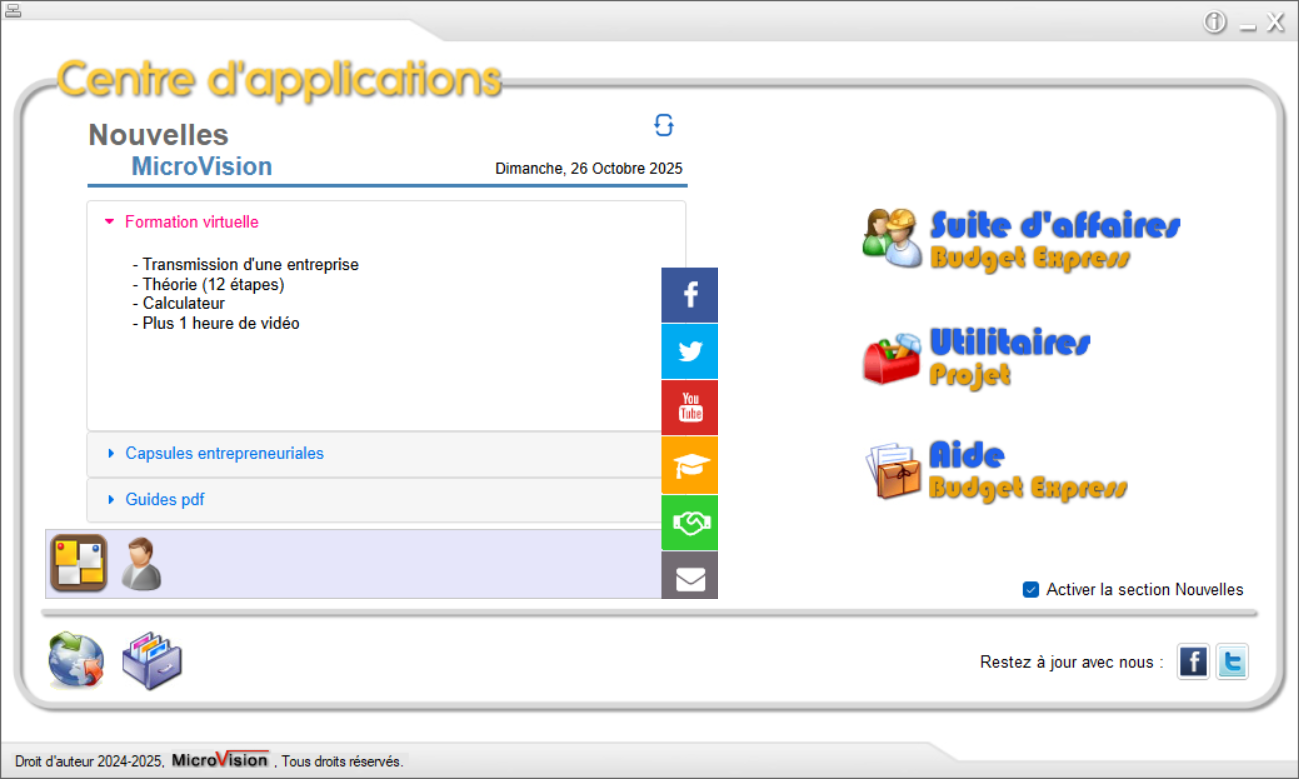Click the envelope email icon
This screenshot has height=779, width=1299.
(690, 578)
